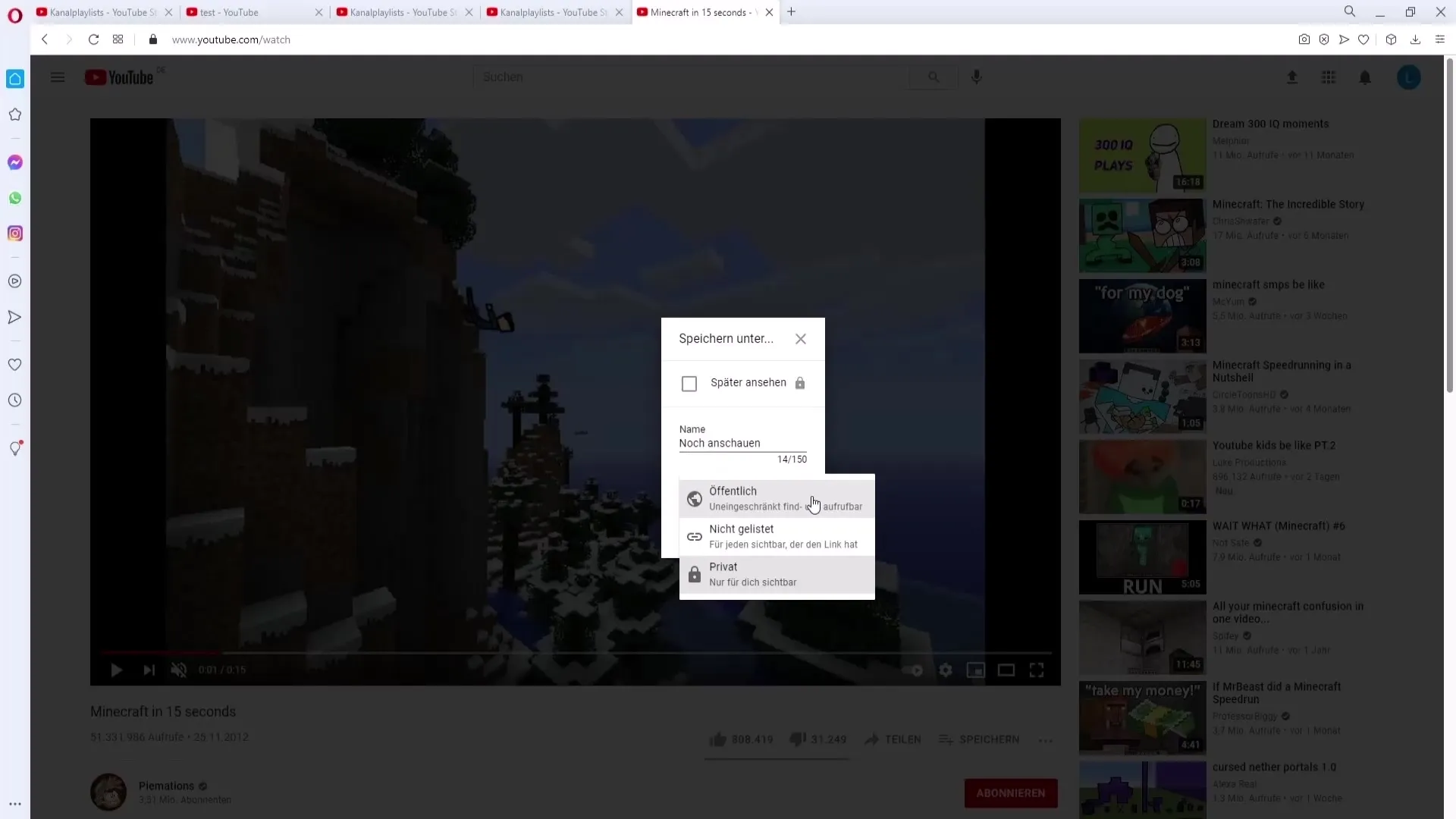This screenshot has width=1456, height=819.
Task: Click the address bar URL
Action: coord(231,39)
